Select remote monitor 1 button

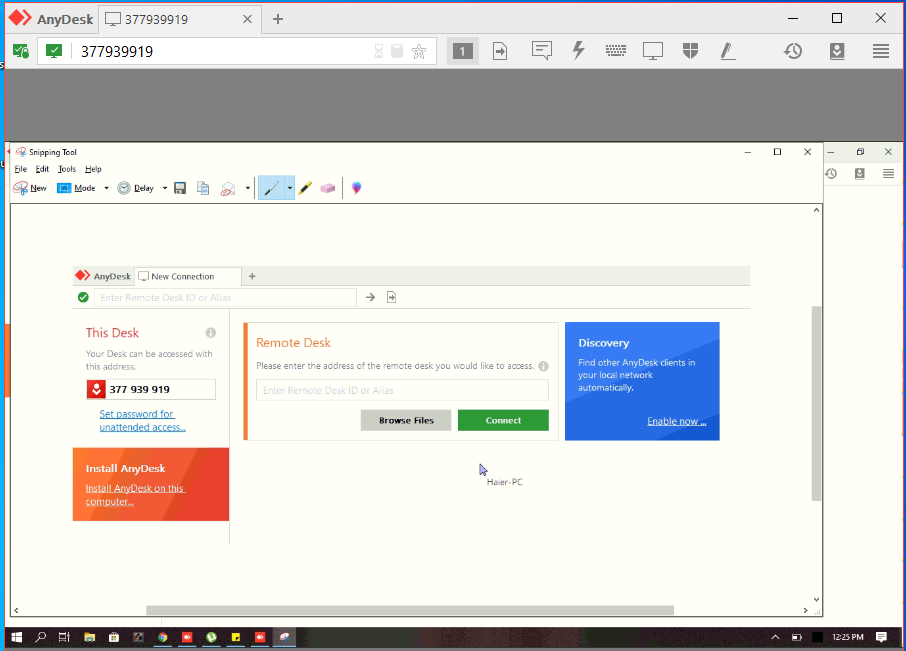click(x=462, y=51)
